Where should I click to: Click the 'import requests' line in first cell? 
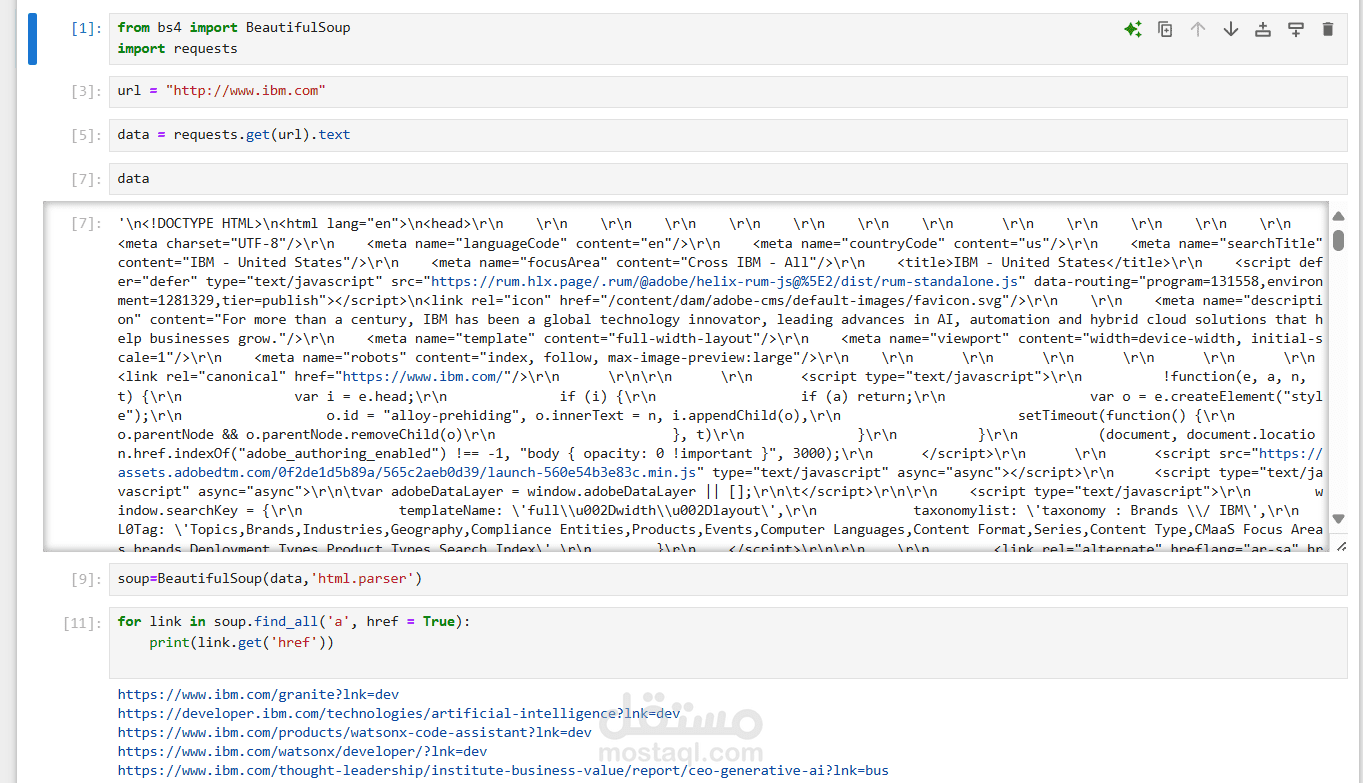tap(177, 48)
